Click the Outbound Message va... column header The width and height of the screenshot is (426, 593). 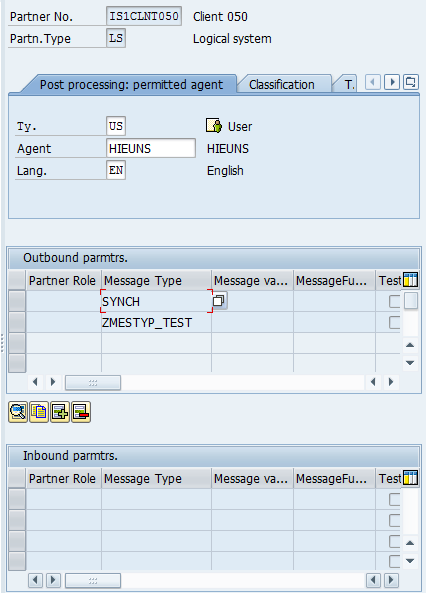(x=252, y=281)
